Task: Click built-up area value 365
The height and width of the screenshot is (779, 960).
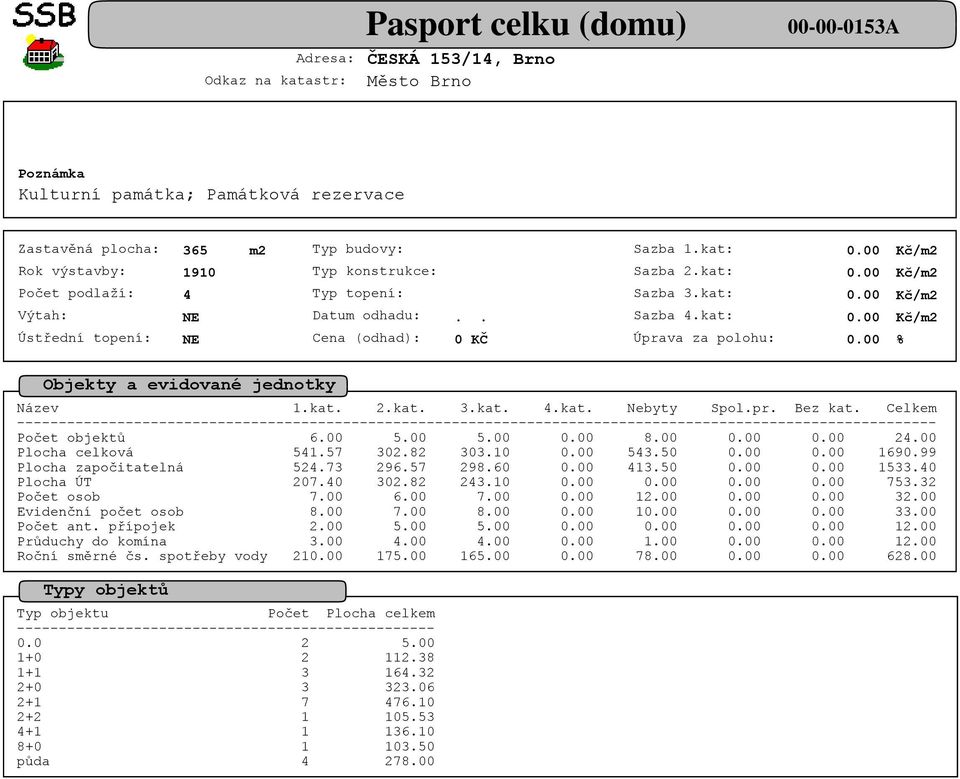Action: 195,250
